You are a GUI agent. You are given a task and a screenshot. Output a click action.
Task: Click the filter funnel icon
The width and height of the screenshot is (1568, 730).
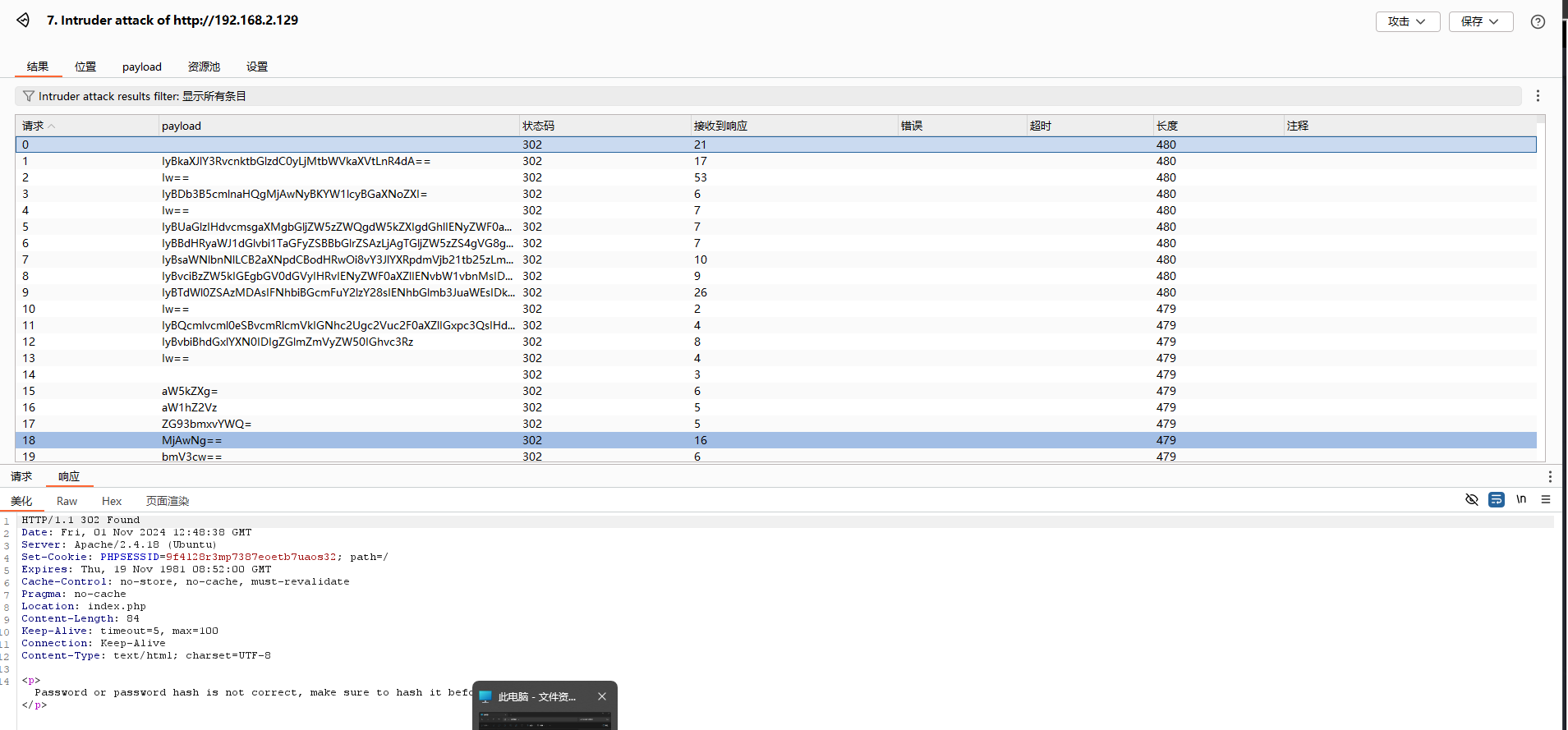[29, 96]
